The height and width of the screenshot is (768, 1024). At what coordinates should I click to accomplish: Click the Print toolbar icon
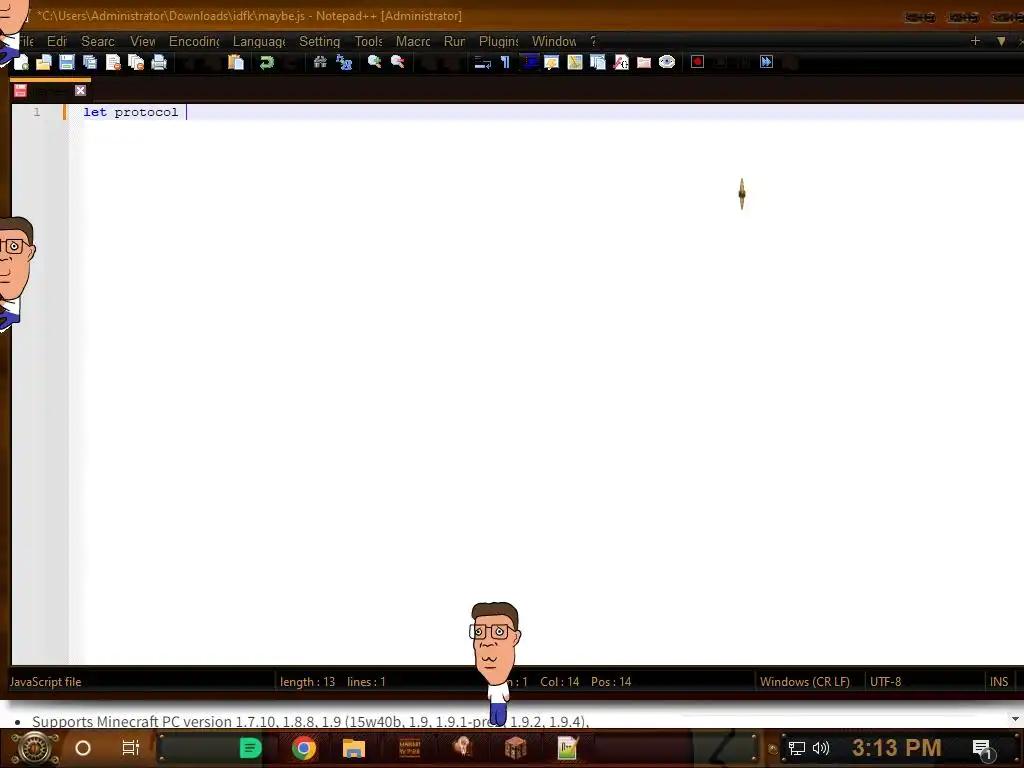159,62
